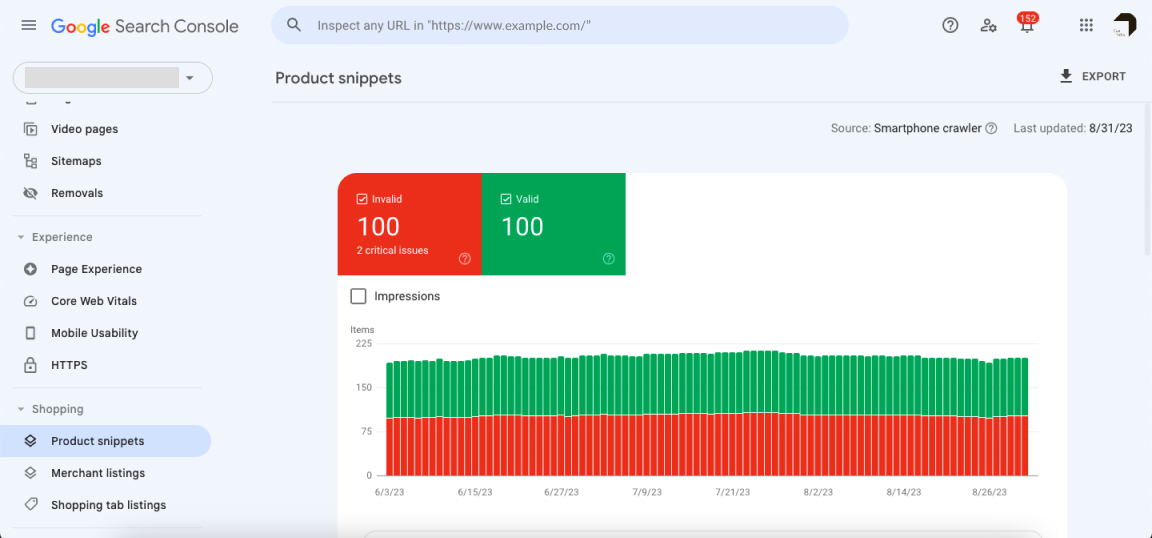Viewport: 1152px width, 538px height.
Task: Toggle the Invalid checkbox
Action: pos(363,200)
